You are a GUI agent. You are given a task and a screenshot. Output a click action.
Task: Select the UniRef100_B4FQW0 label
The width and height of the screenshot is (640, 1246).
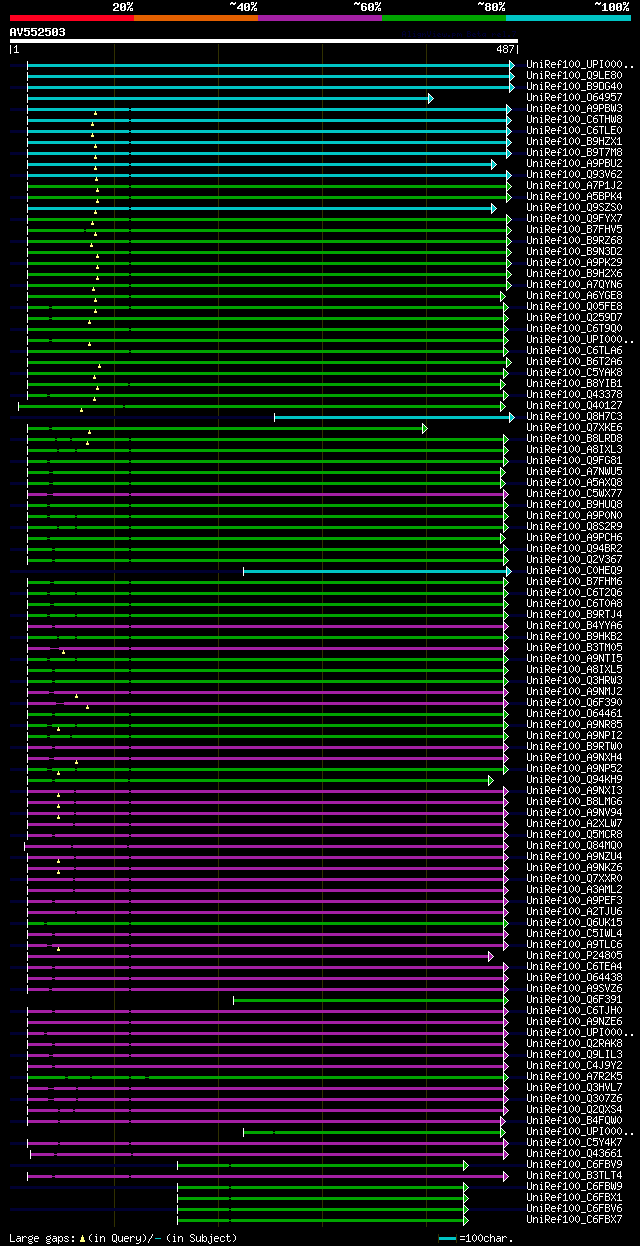(x=574, y=1120)
